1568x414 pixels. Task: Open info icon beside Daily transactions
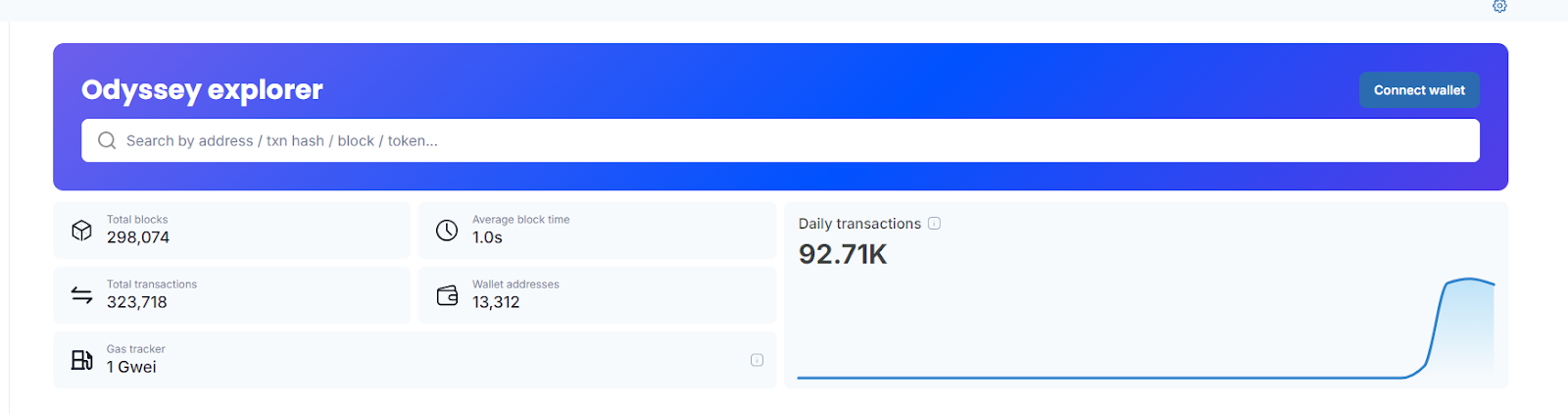[934, 224]
